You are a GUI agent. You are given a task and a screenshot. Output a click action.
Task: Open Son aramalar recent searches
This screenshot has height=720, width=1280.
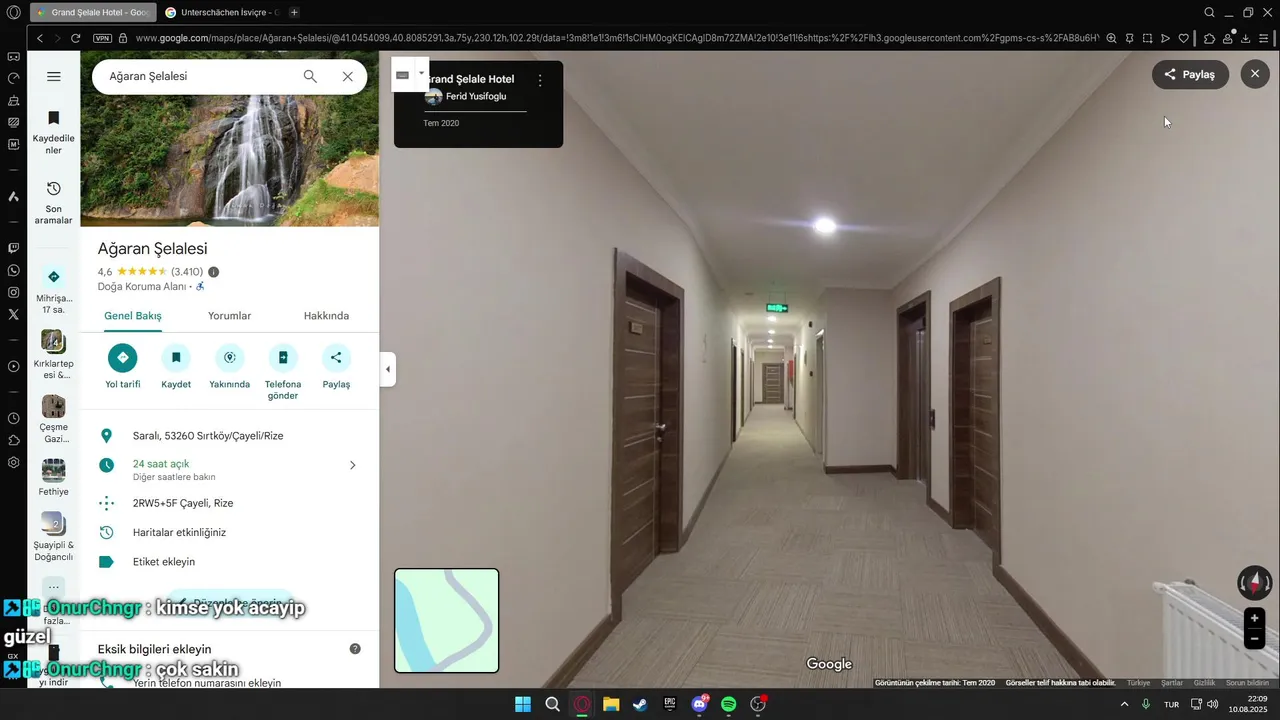(54, 203)
